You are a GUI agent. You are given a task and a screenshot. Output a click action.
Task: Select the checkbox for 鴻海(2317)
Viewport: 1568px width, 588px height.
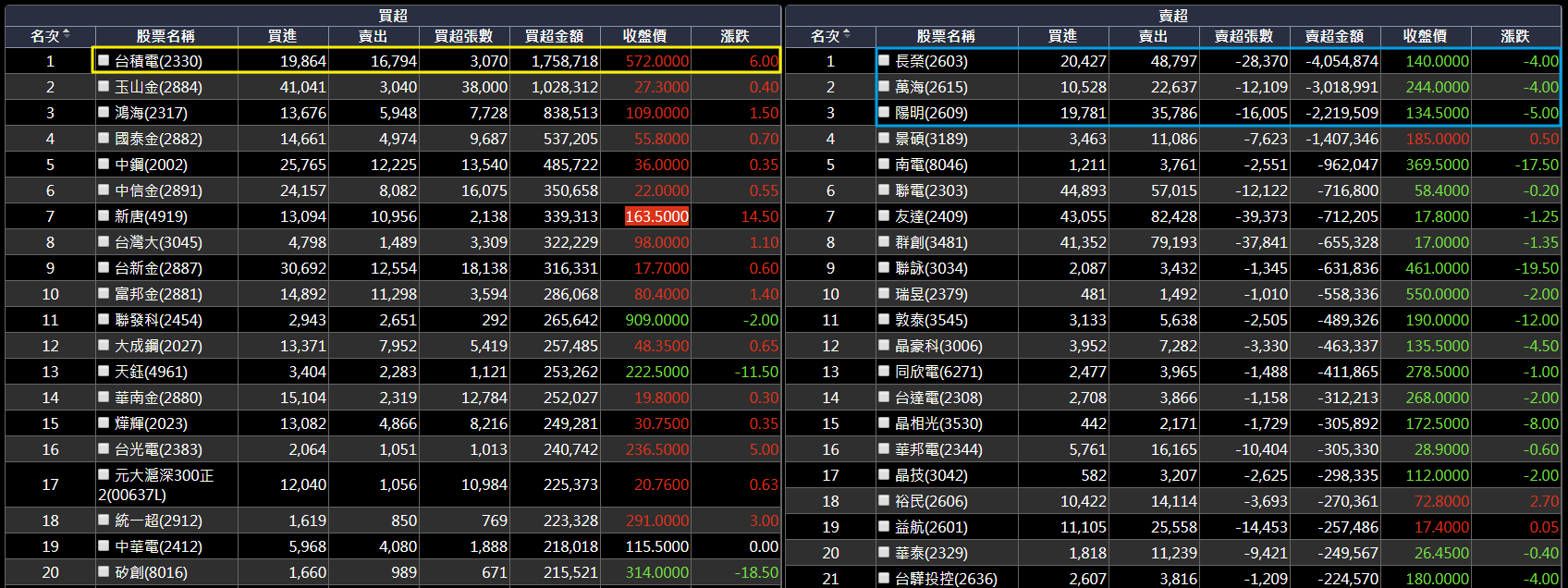(x=104, y=112)
